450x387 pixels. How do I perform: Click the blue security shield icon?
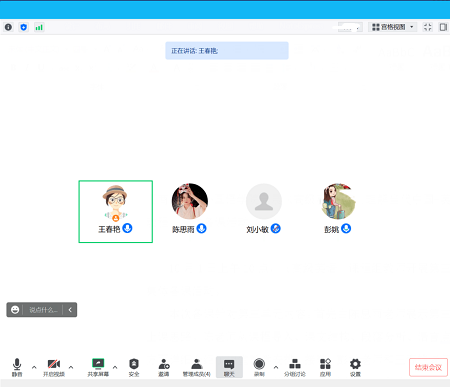24,27
